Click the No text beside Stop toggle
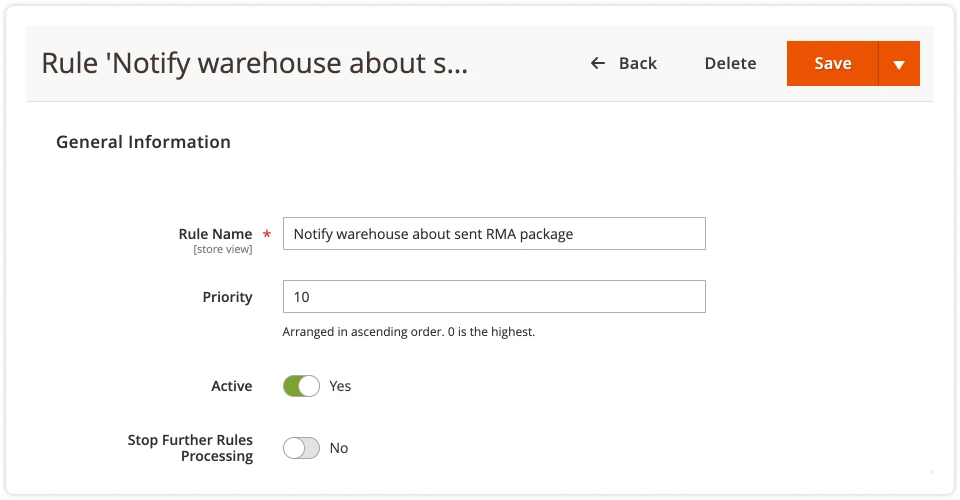Screen dimensions: 960x500 point(339,448)
